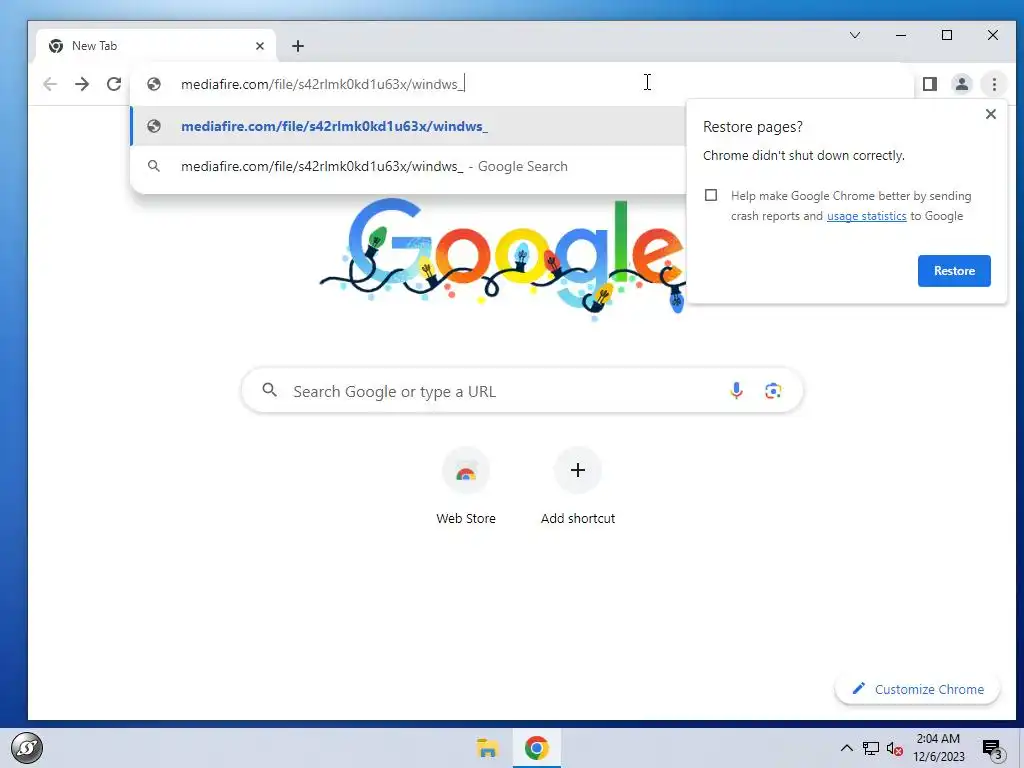Choose the mediafire Google Search suggestion
The height and width of the screenshot is (768, 1024).
[408, 167]
